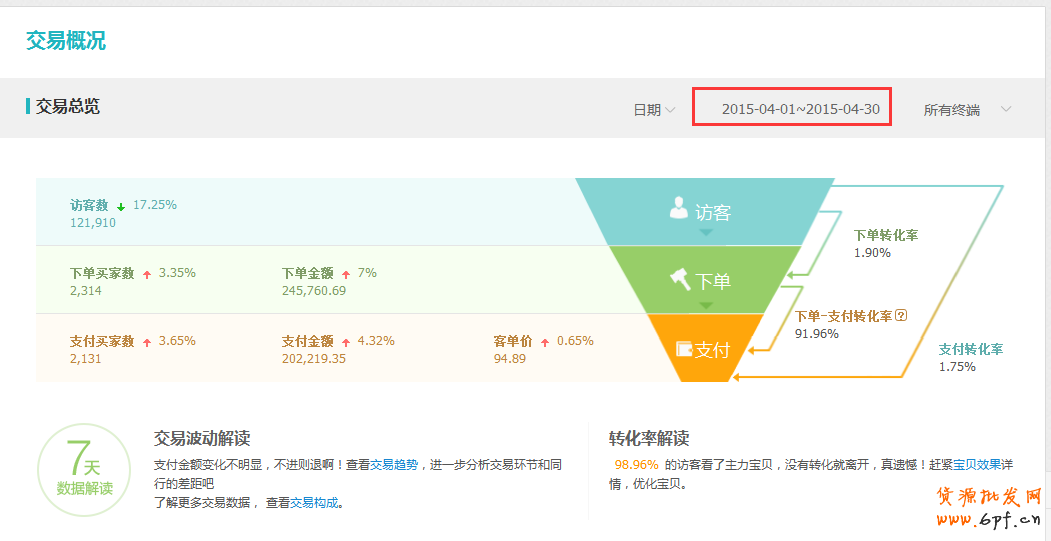Open the 交易趋势 link

(x=395, y=465)
